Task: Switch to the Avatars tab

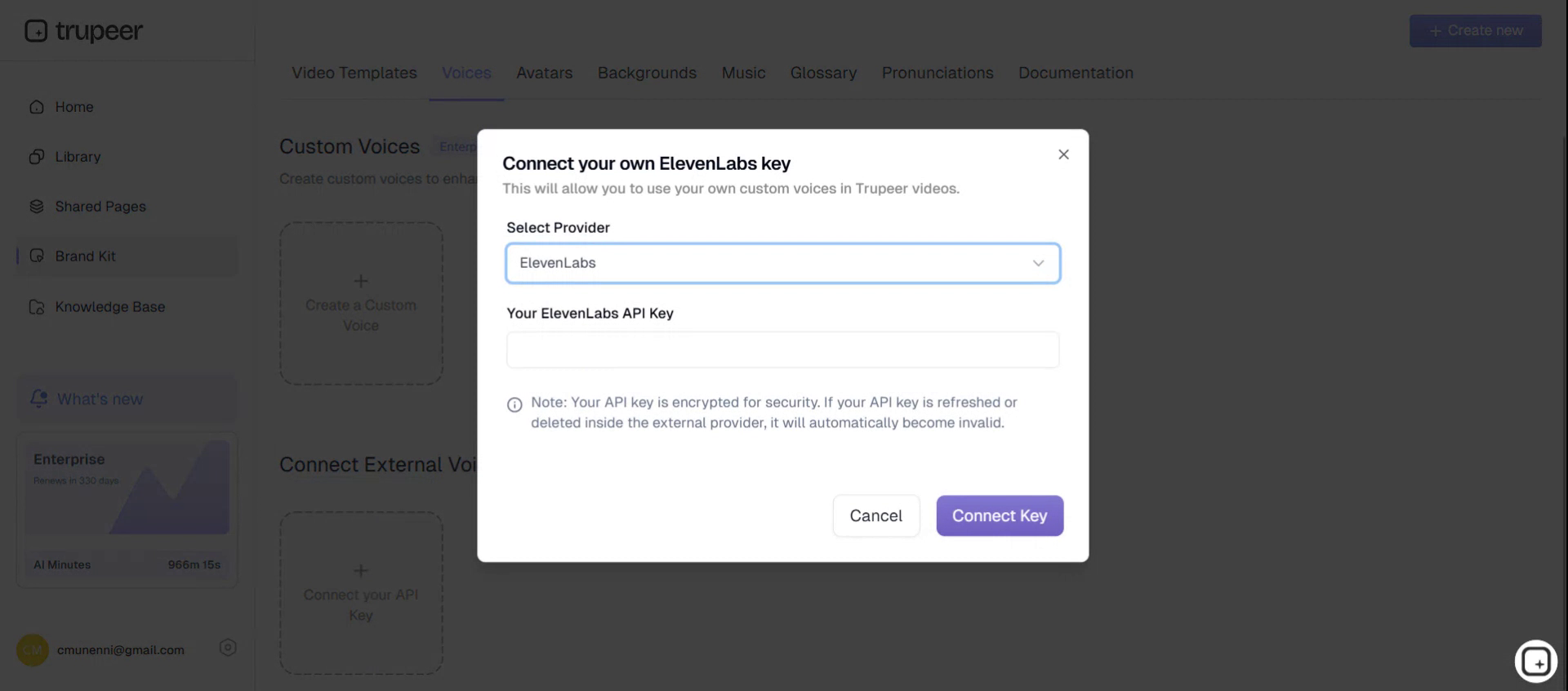Action: pos(544,73)
